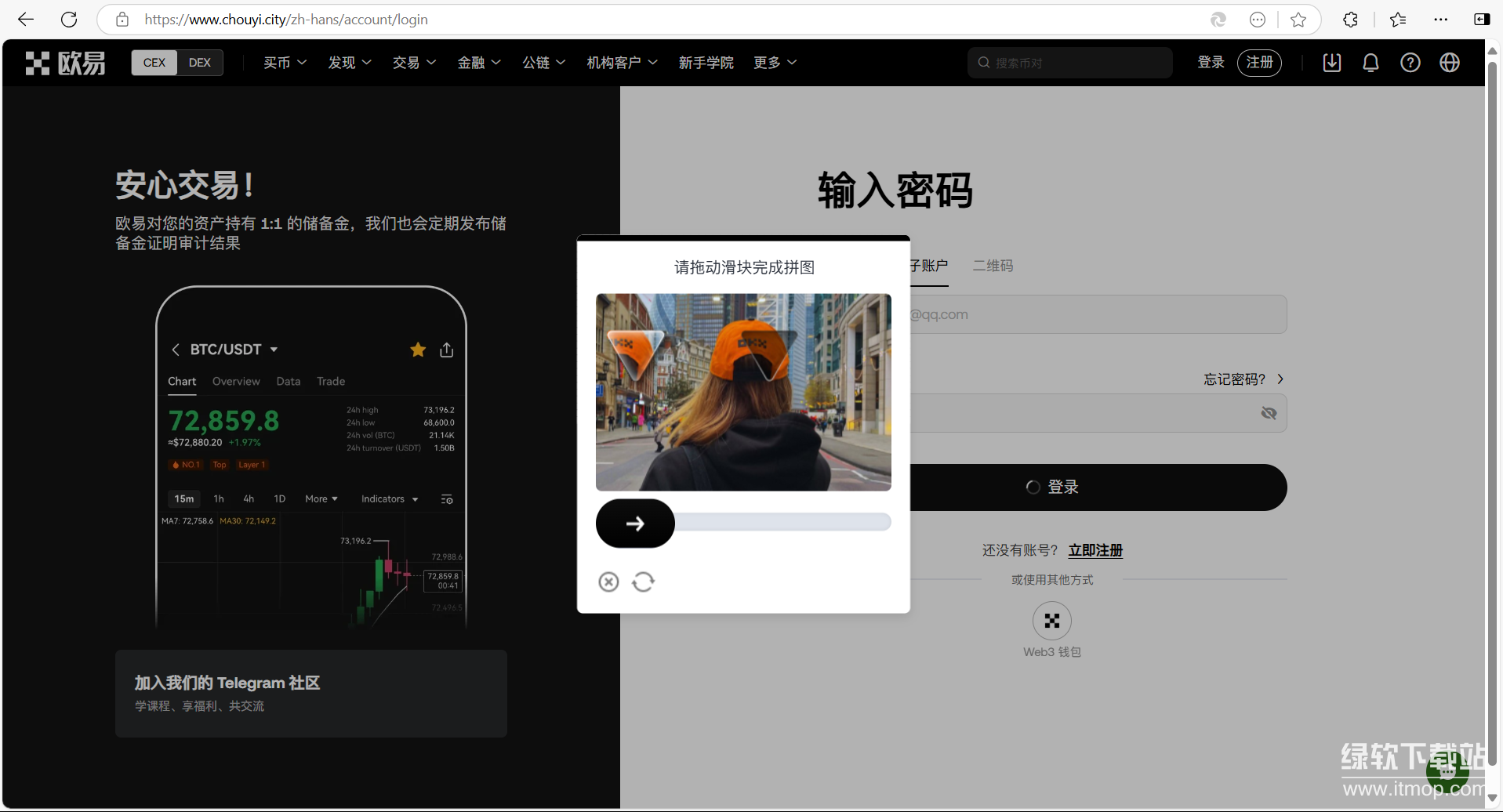Click the 欧易 OKX logo
The height and width of the screenshot is (812, 1503).
pyautogui.click(x=65, y=63)
